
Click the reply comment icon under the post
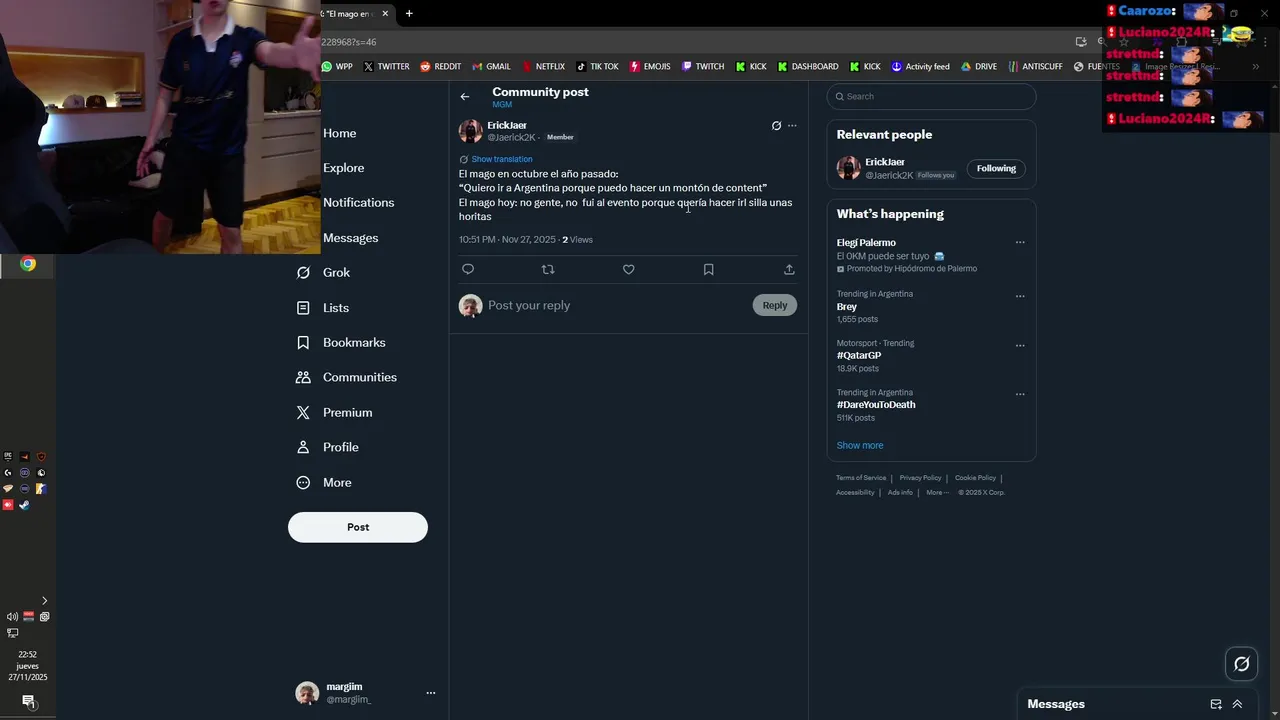point(468,269)
